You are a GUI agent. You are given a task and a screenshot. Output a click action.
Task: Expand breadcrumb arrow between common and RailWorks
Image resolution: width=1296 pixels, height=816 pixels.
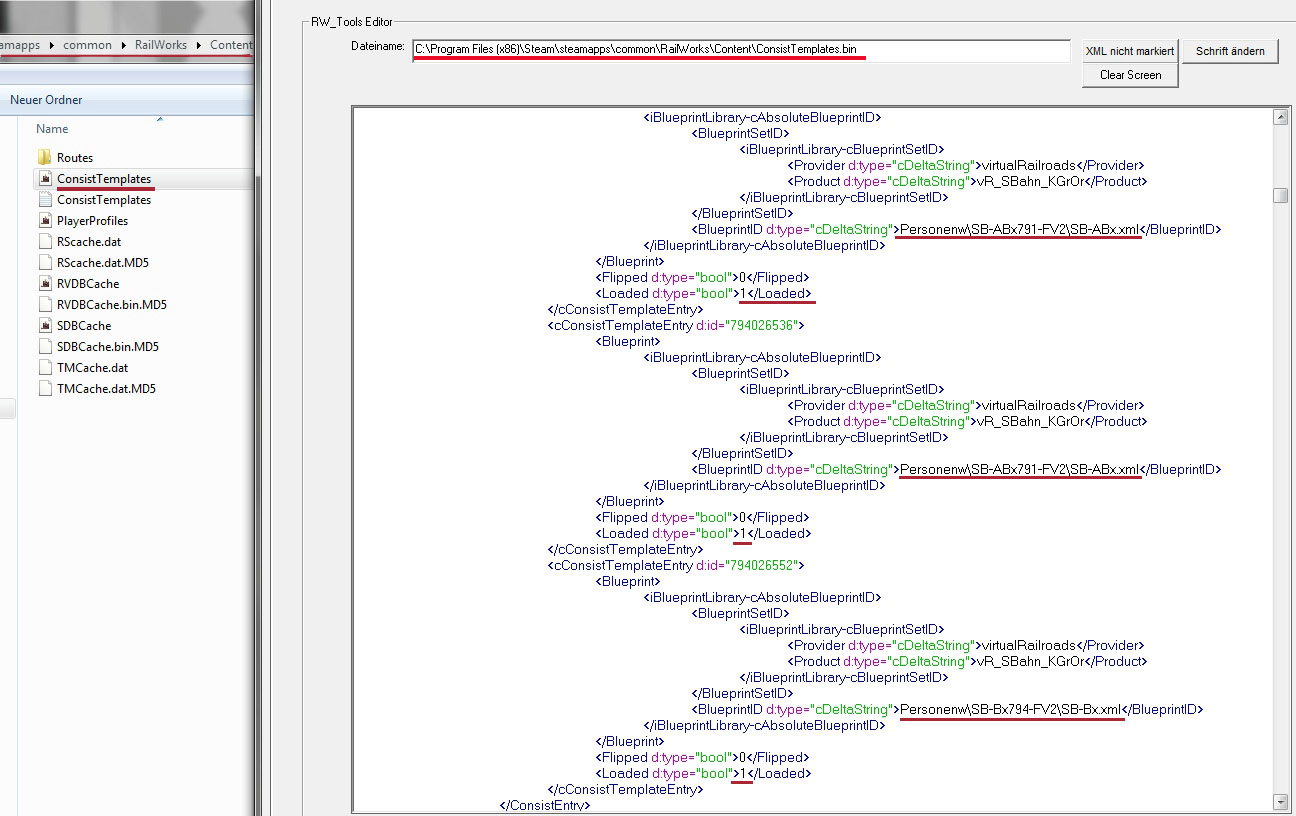point(124,46)
